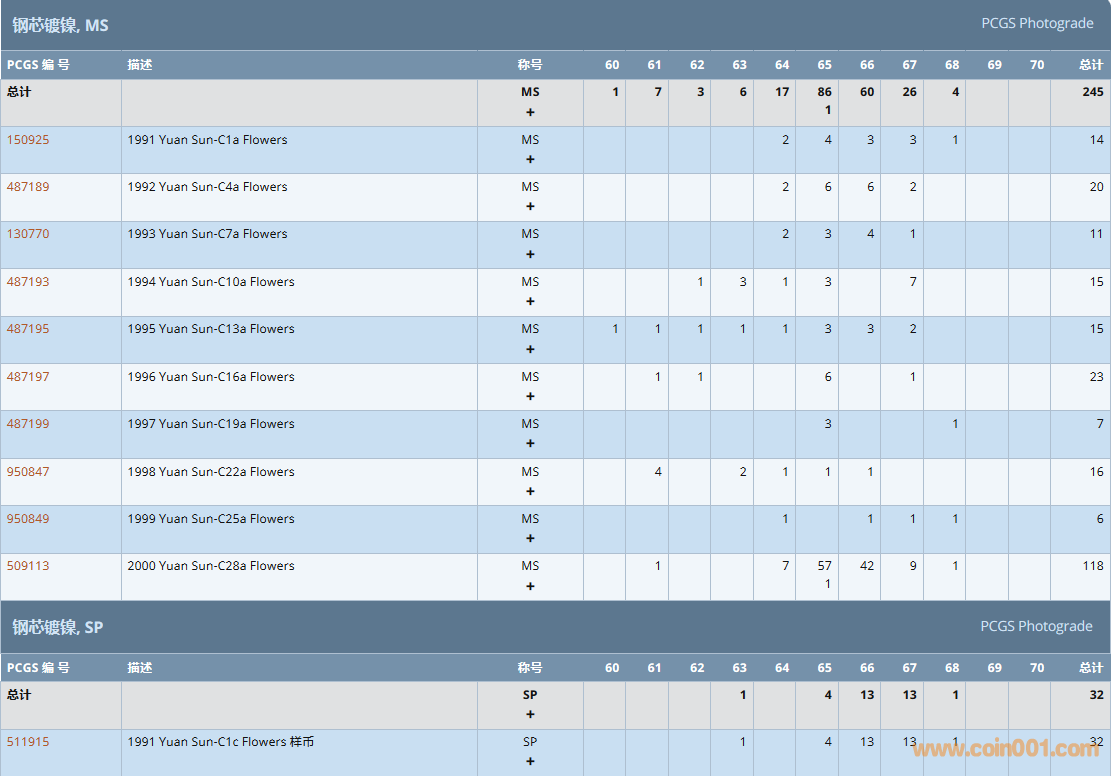Open the 509113 coin number link
Screen dimensions: 1112x776
click(28, 566)
